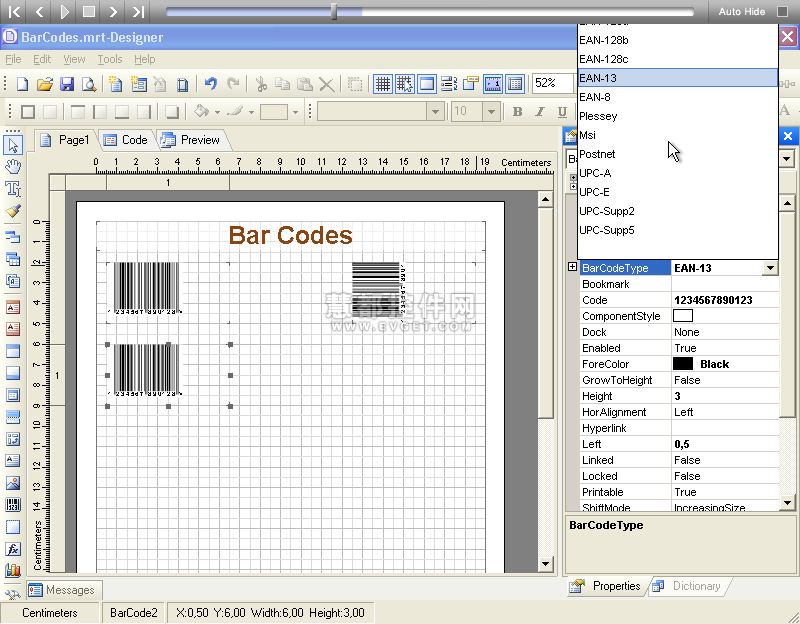Click design area vertical scrollbar down arrow
The image size is (800, 624).
(x=545, y=563)
